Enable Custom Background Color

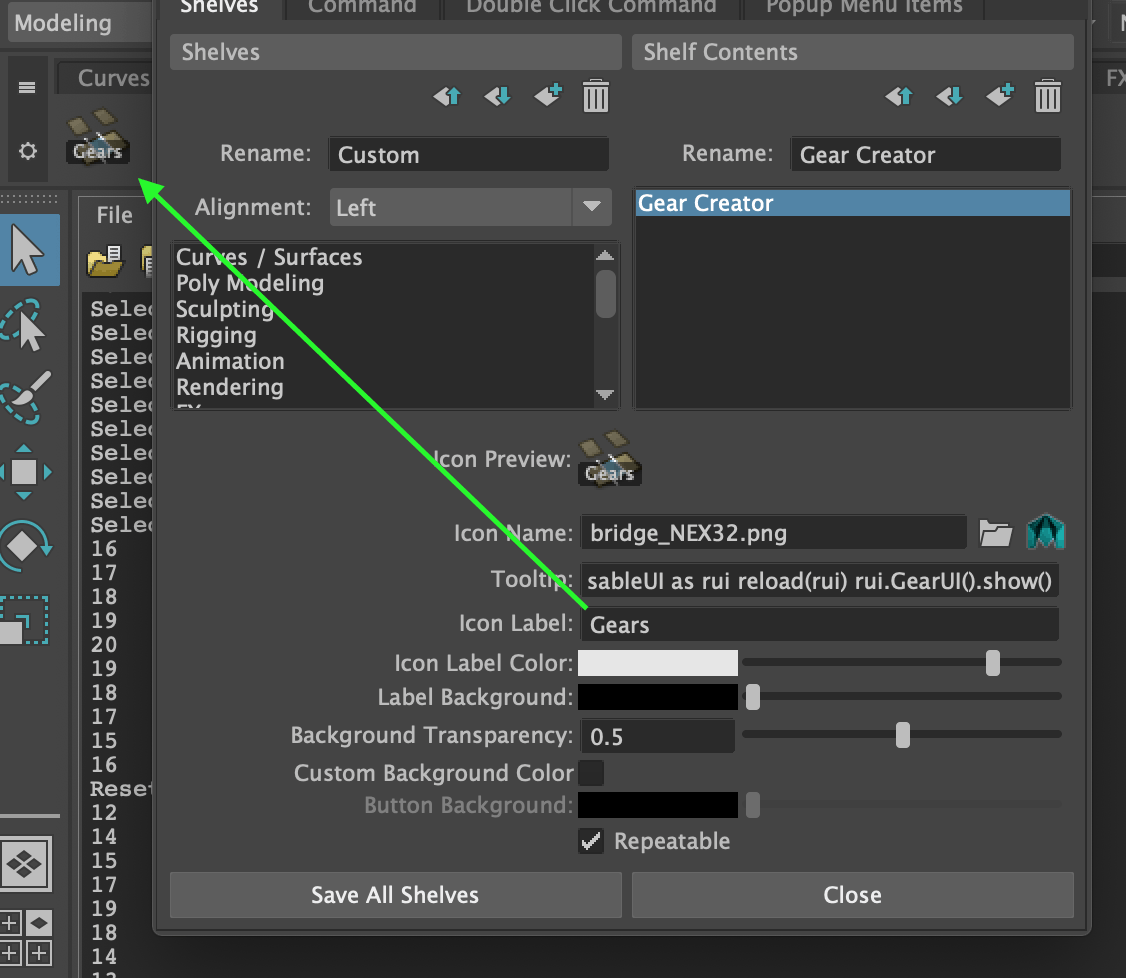(x=590, y=772)
